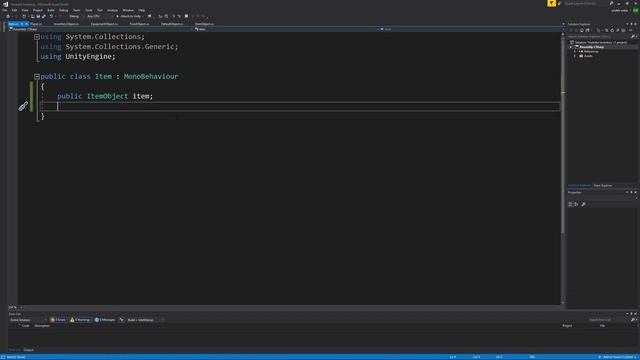Screen dimensions: 640x360
Task: Open the Build + IntelliSense dropdown
Action: (x=146, y=320)
